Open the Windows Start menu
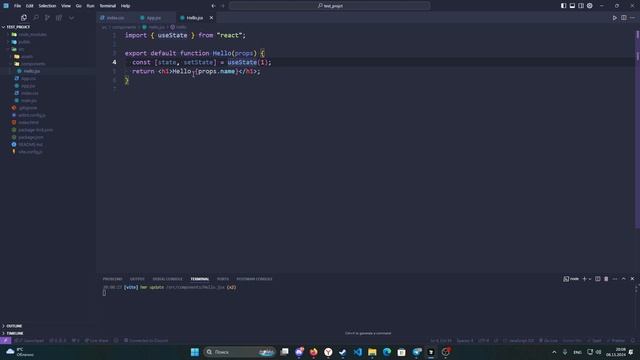The image size is (640, 360). pos(195,352)
